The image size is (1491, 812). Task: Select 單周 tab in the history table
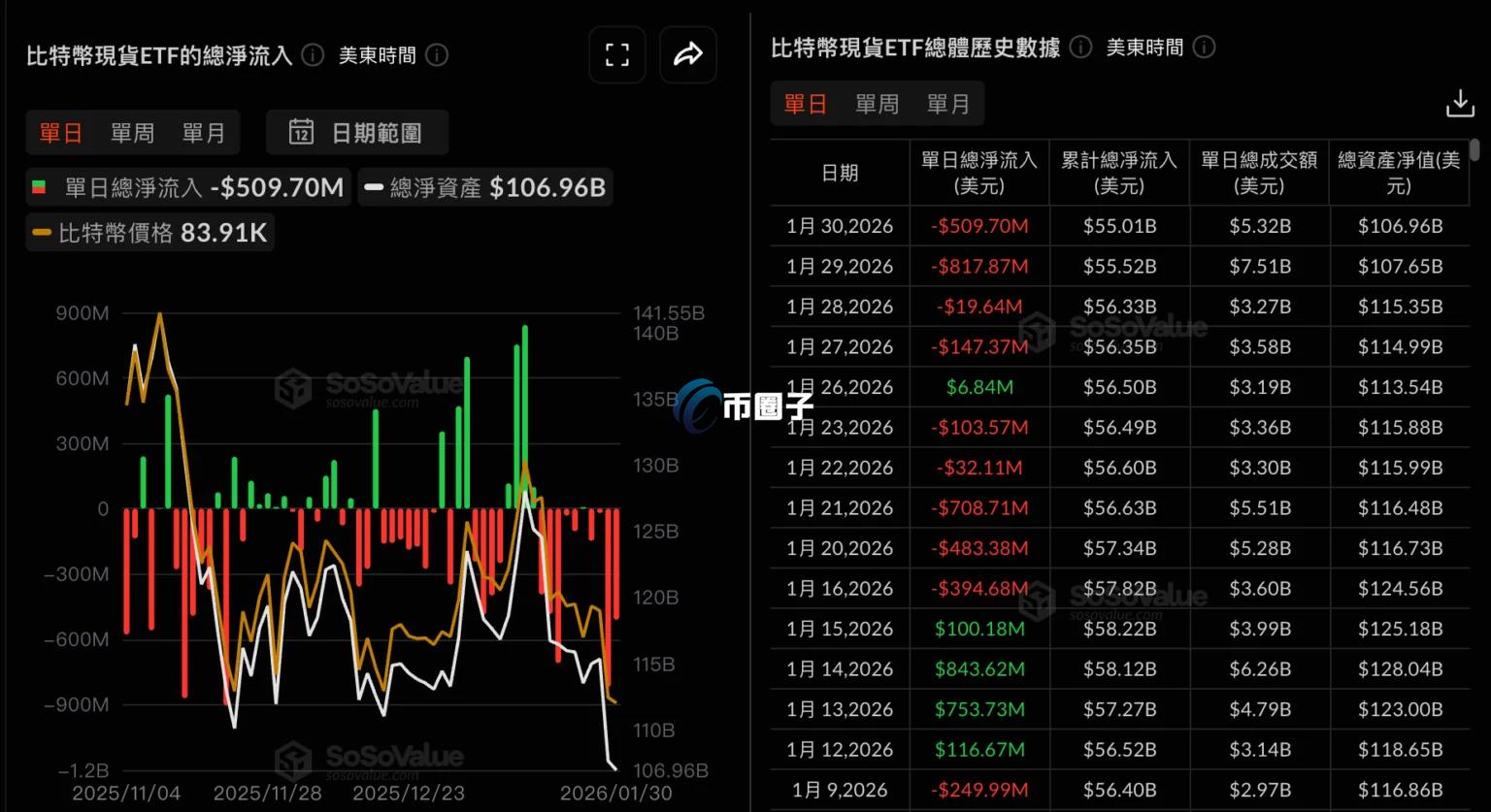pyautogui.click(x=877, y=104)
